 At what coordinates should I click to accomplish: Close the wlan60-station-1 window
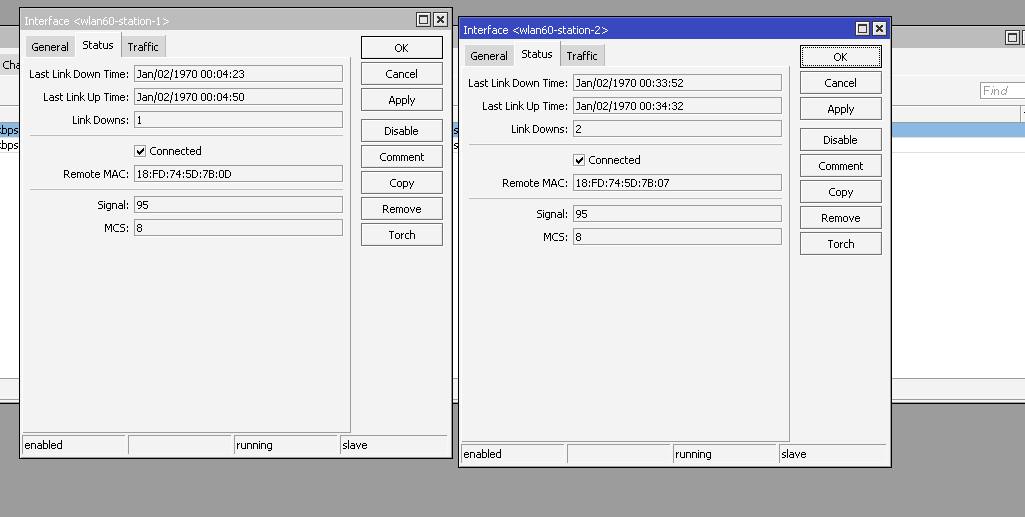(441, 20)
